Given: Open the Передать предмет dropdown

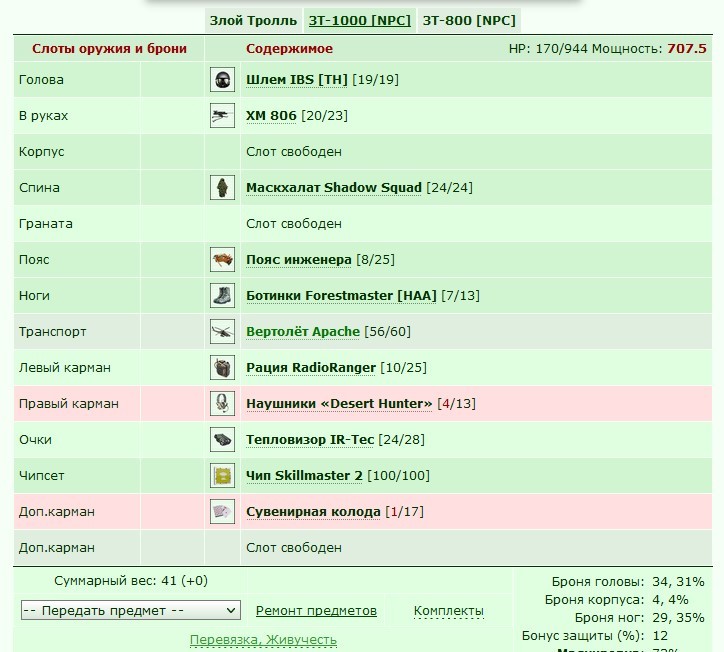Looking at the screenshot, I should (131, 610).
